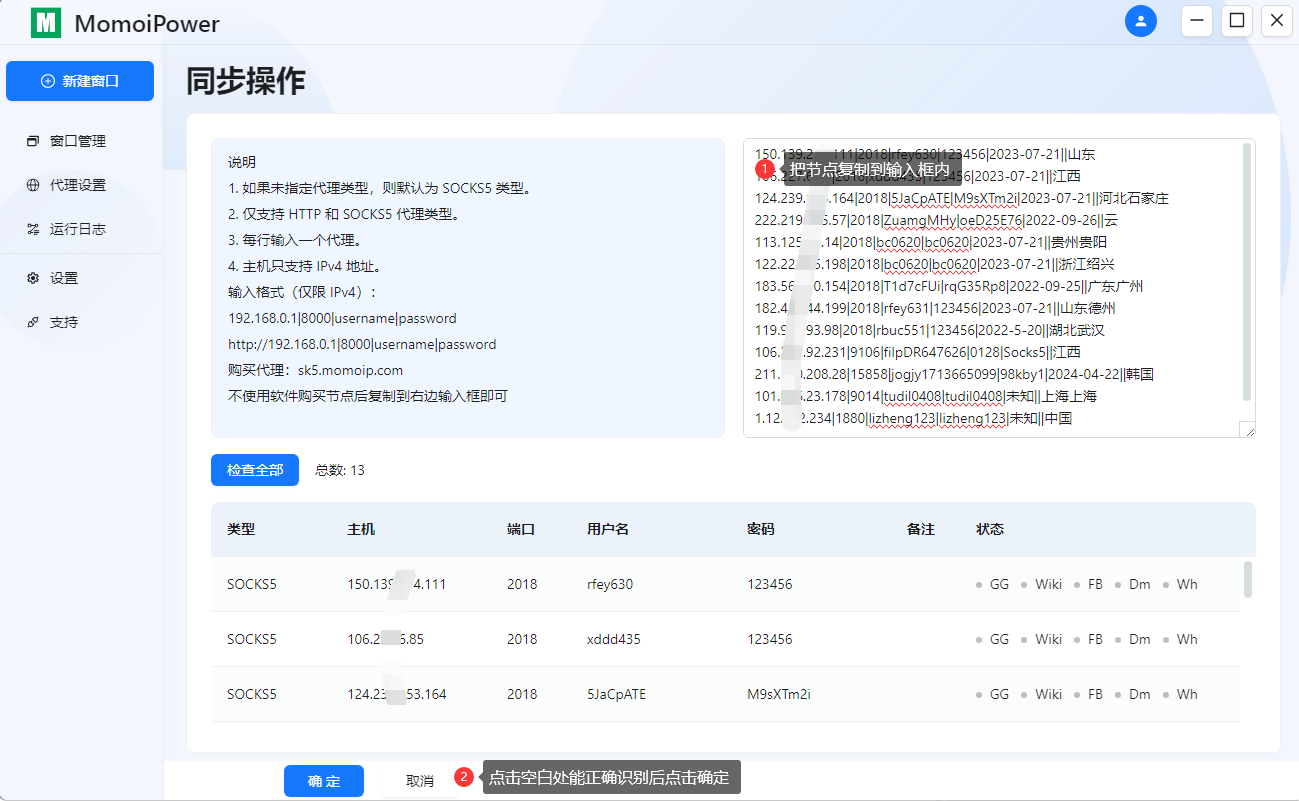Click the user account icon top right

(x=1141, y=21)
